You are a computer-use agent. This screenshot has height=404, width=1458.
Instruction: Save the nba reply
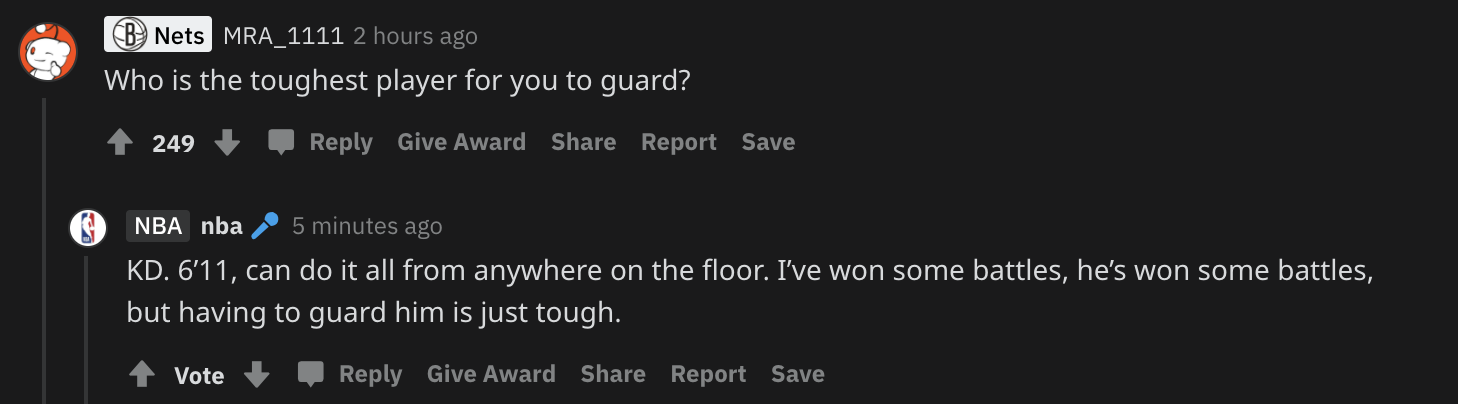pyautogui.click(x=797, y=375)
